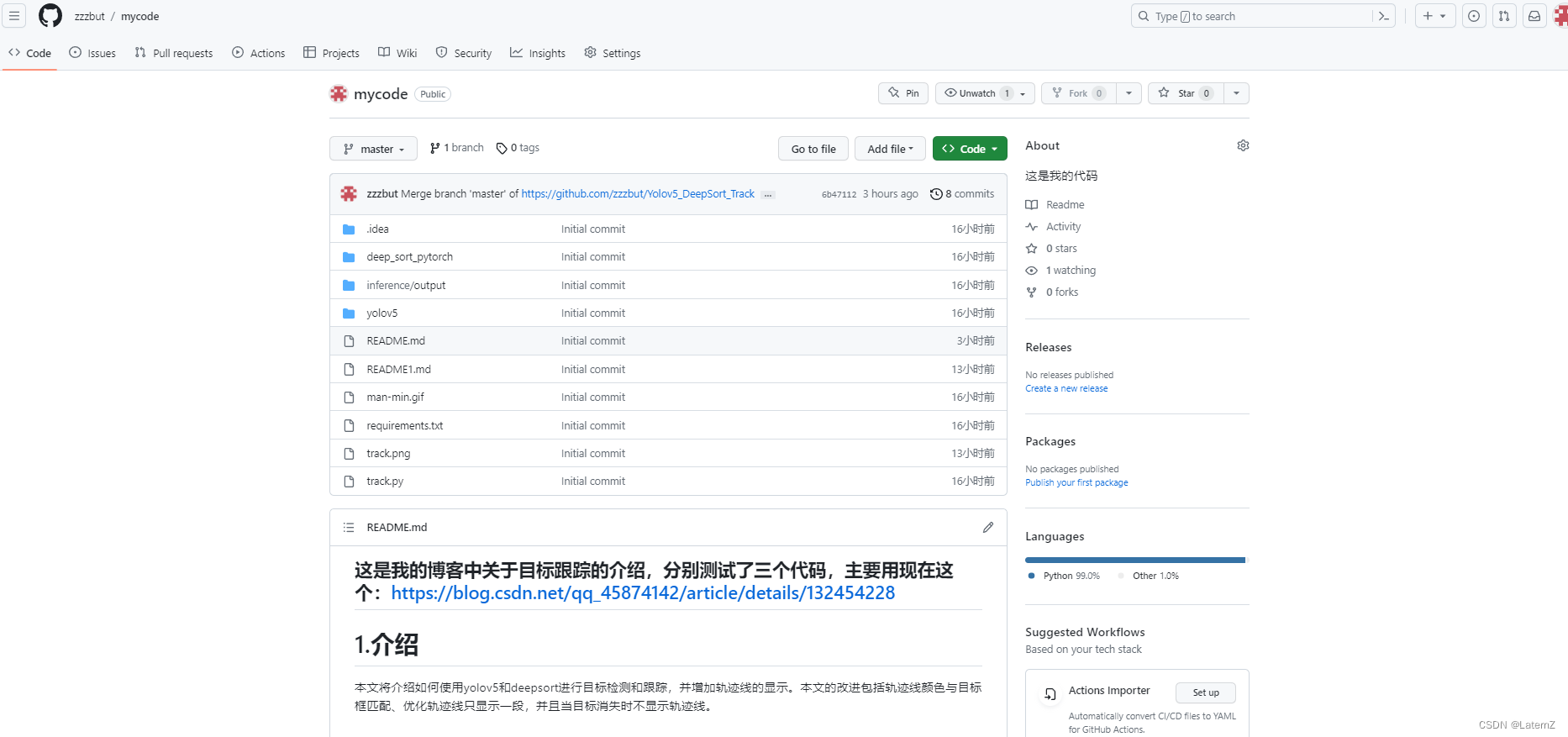This screenshot has height=737, width=1568.
Task: Click Readme link in About
Action: click(1055, 204)
